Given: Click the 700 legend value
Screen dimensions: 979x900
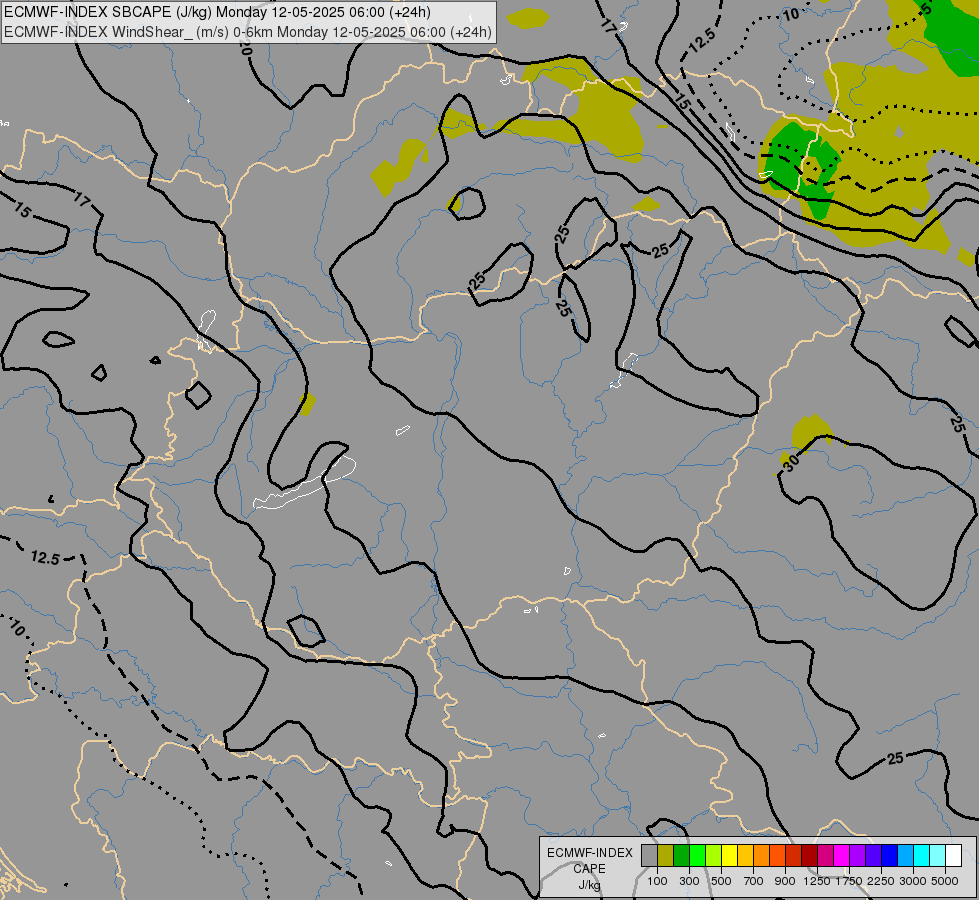Looking at the screenshot, I should pos(754,881).
